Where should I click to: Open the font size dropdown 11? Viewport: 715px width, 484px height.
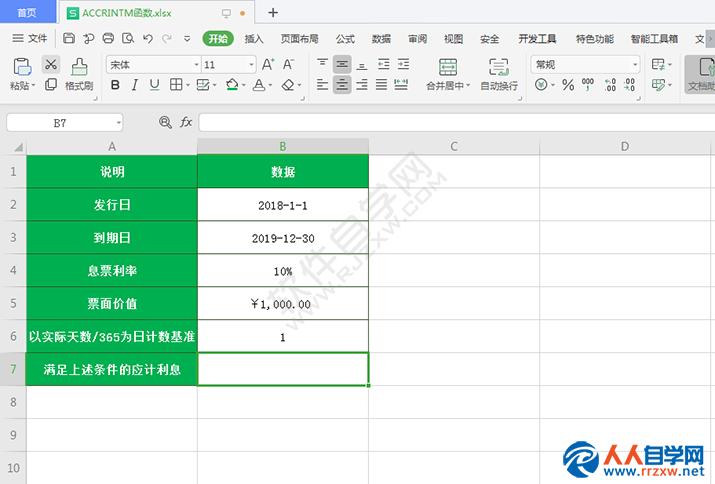click(x=251, y=65)
